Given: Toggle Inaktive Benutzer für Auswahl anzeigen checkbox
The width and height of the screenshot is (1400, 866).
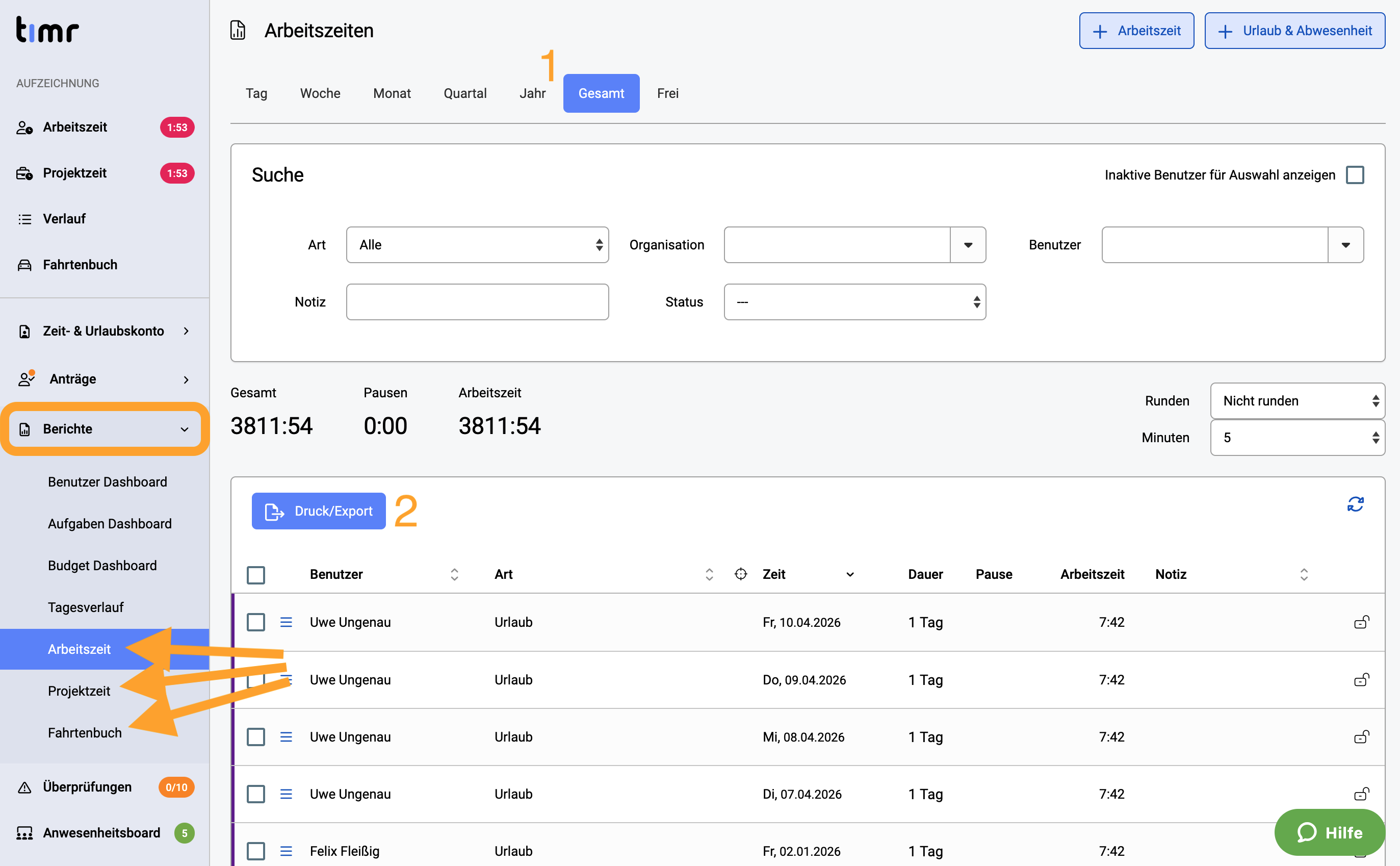Looking at the screenshot, I should [x=1354, y=175].
